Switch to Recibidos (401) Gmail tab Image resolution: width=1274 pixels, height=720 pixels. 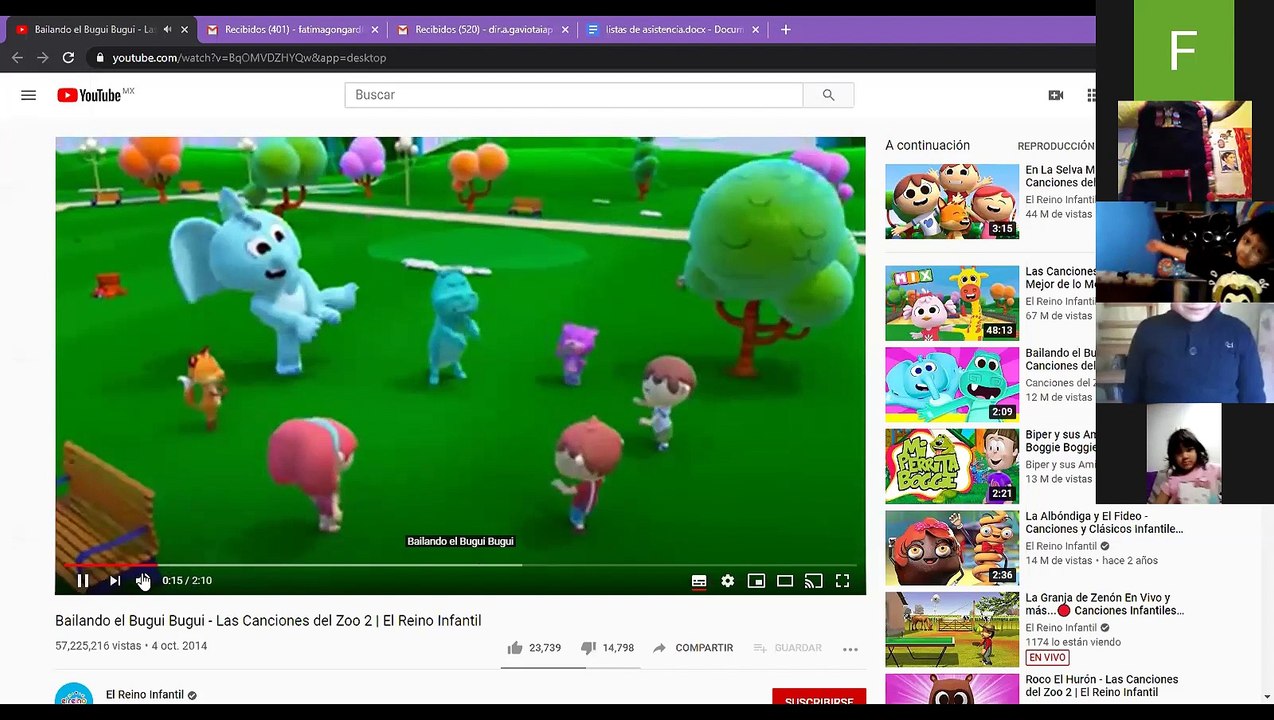tap(291, 30)
